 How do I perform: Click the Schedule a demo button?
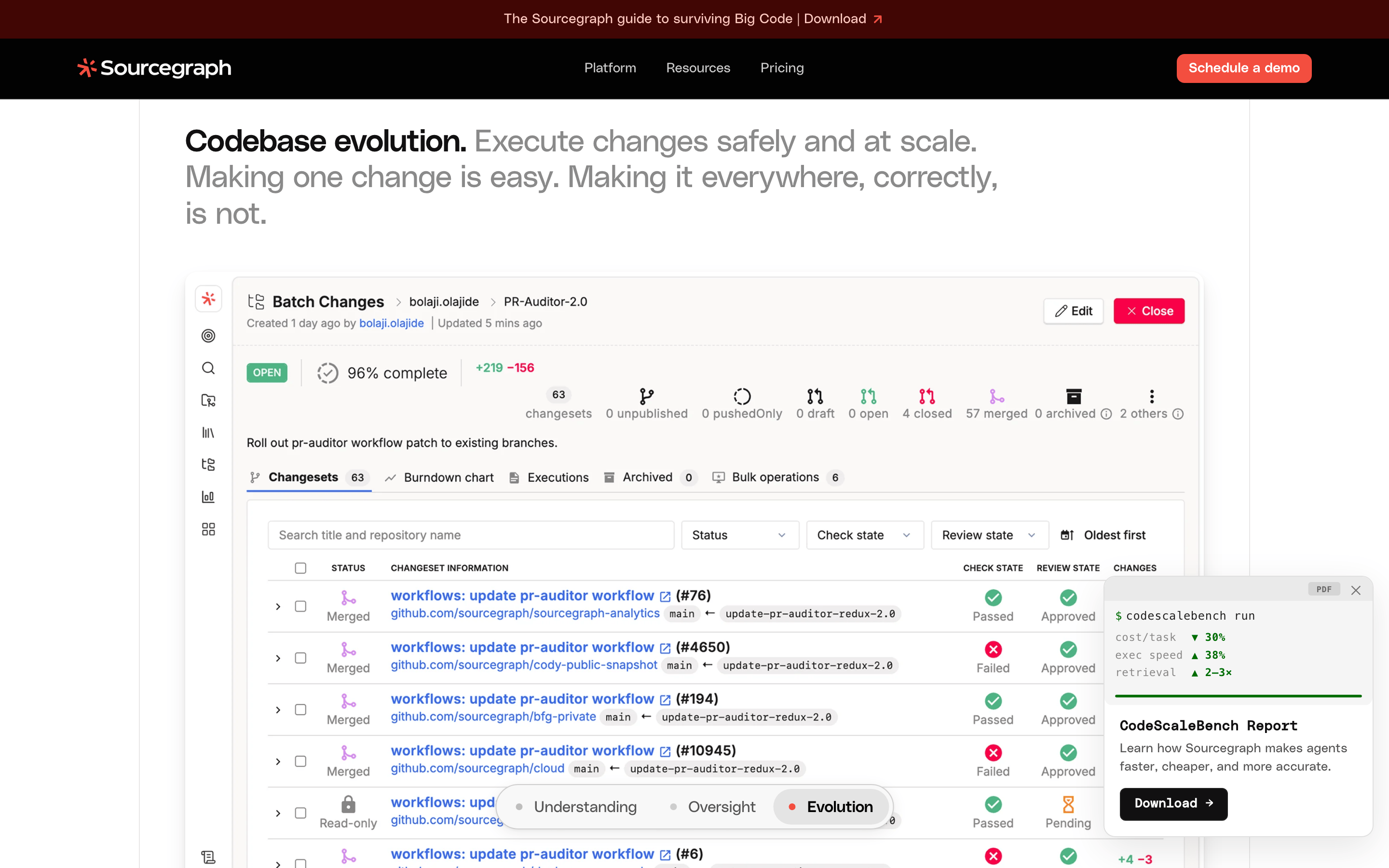tap(1244, 68)
